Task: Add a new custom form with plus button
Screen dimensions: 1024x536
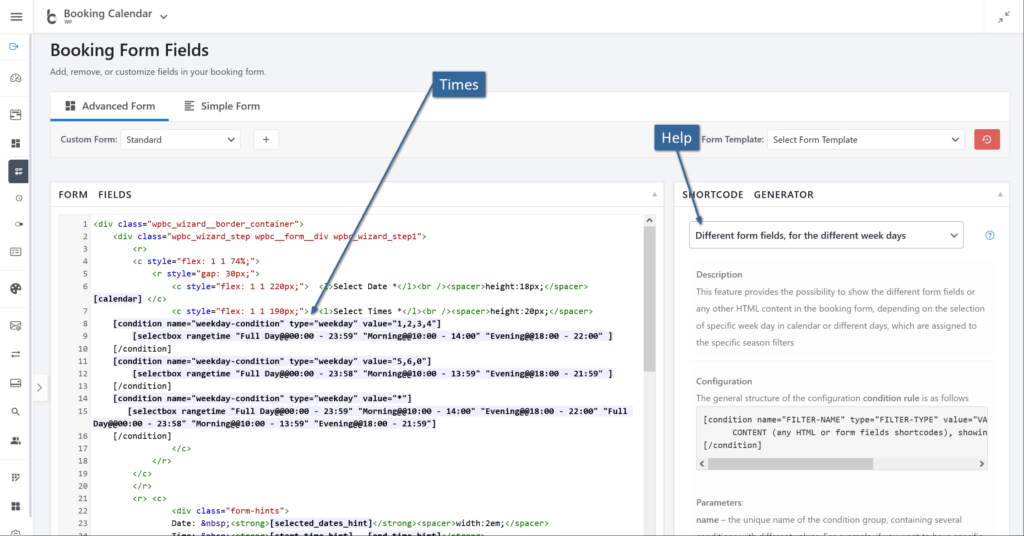Action: pos(266,140)
